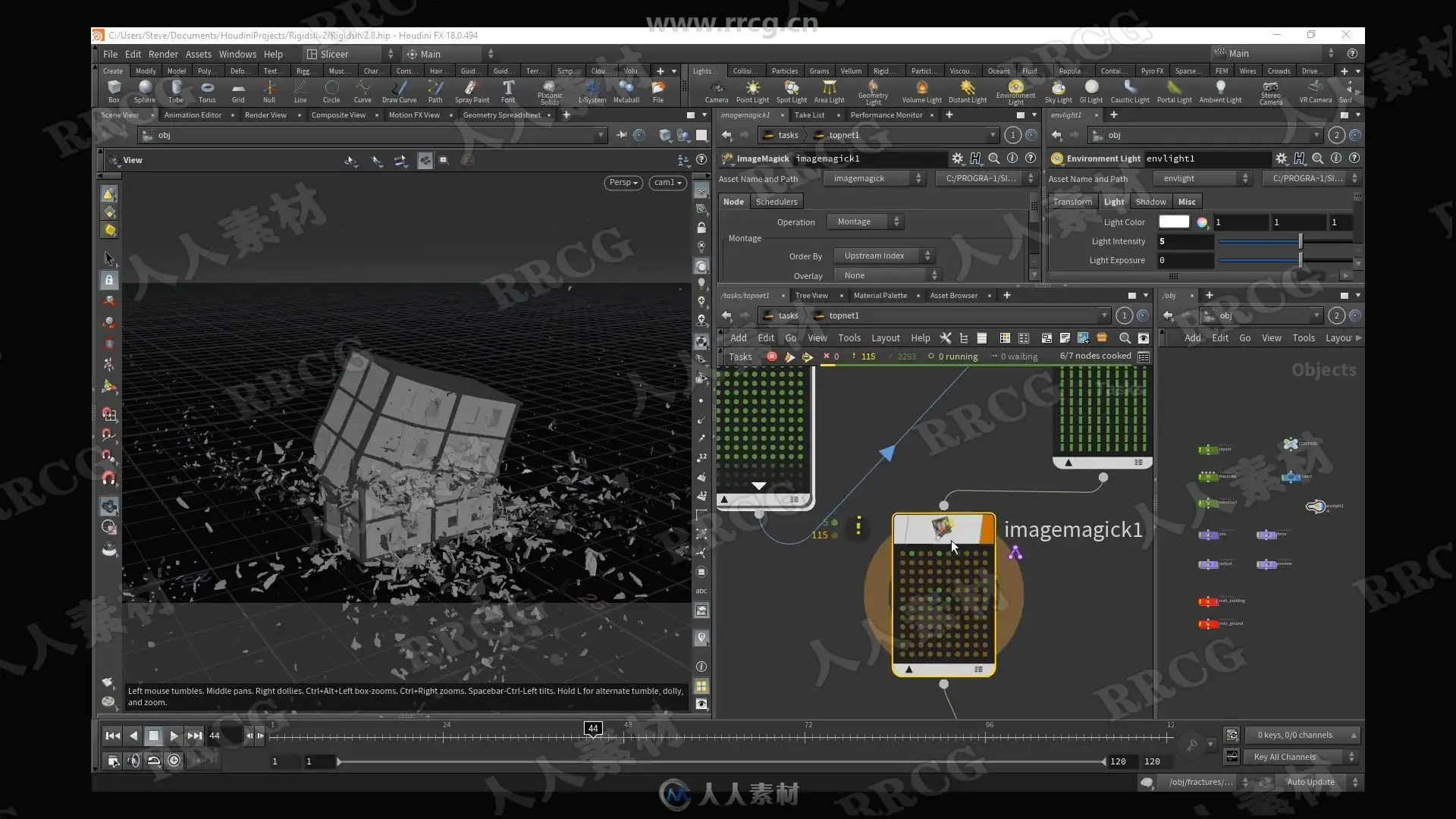Screen dimensions: 1456x819
Task: Open the Render menu
Action: click(x=163, y=54)
